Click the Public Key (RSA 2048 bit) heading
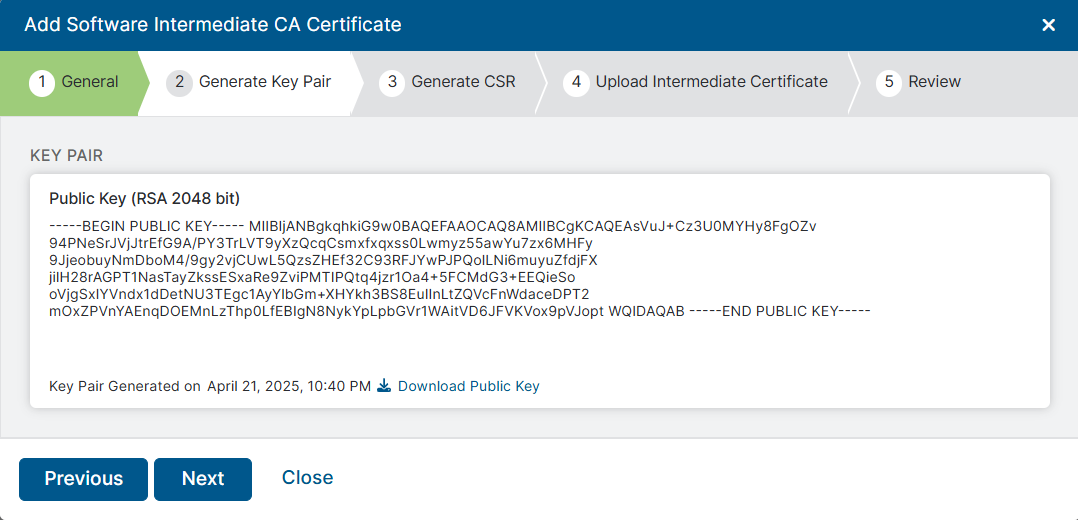The width and height of the screenshot is (1078, 520). pos(144,198)
